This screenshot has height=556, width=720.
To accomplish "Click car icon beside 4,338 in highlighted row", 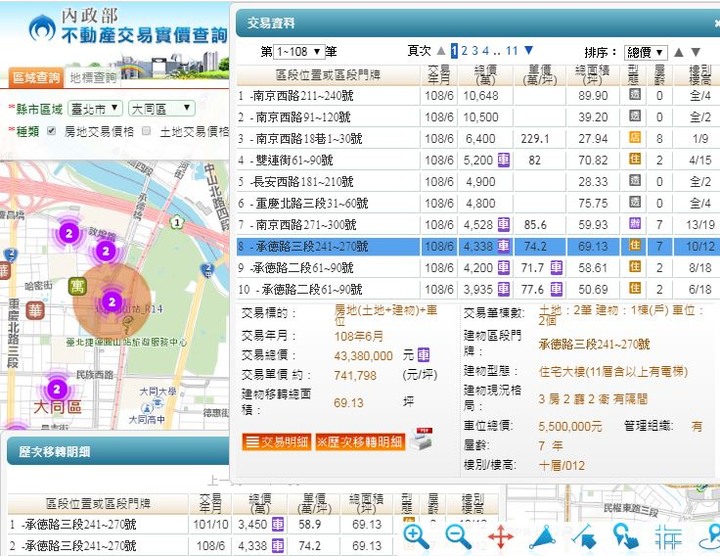I will pos(504,246).
